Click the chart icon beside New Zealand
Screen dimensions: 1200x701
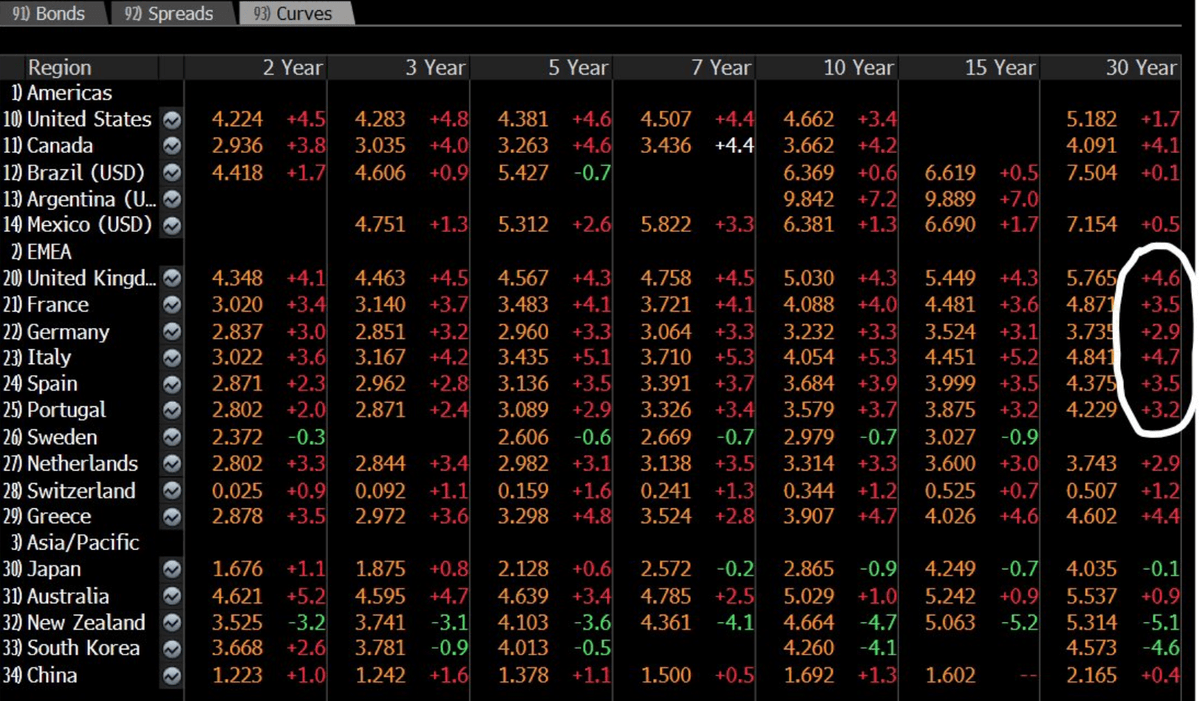point(172,623)
